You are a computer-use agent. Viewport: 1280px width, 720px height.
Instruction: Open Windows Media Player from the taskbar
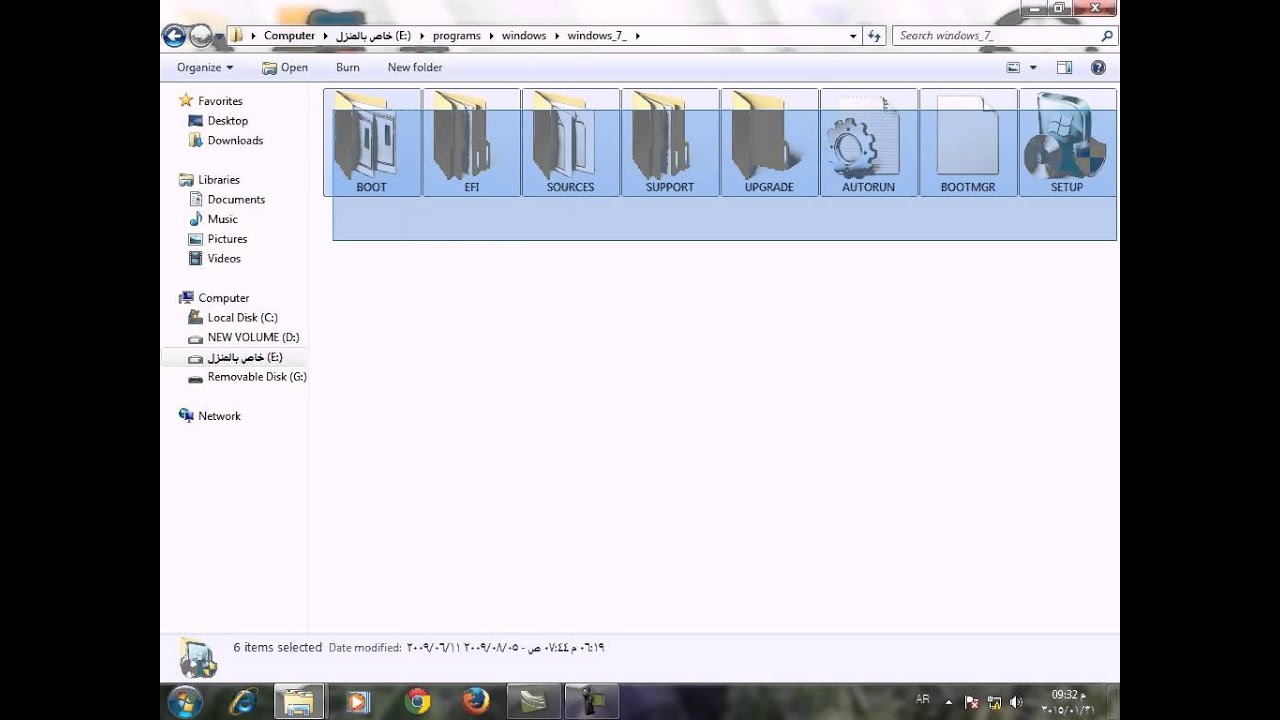358,701
